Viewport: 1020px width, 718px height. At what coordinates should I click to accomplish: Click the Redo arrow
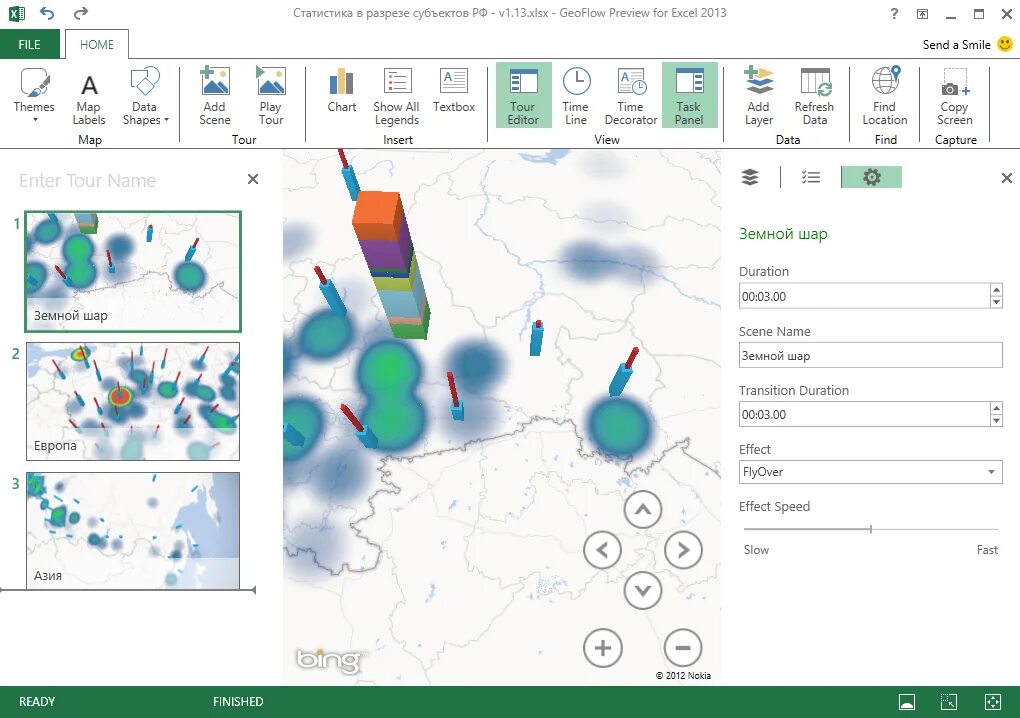coord(81,13)
